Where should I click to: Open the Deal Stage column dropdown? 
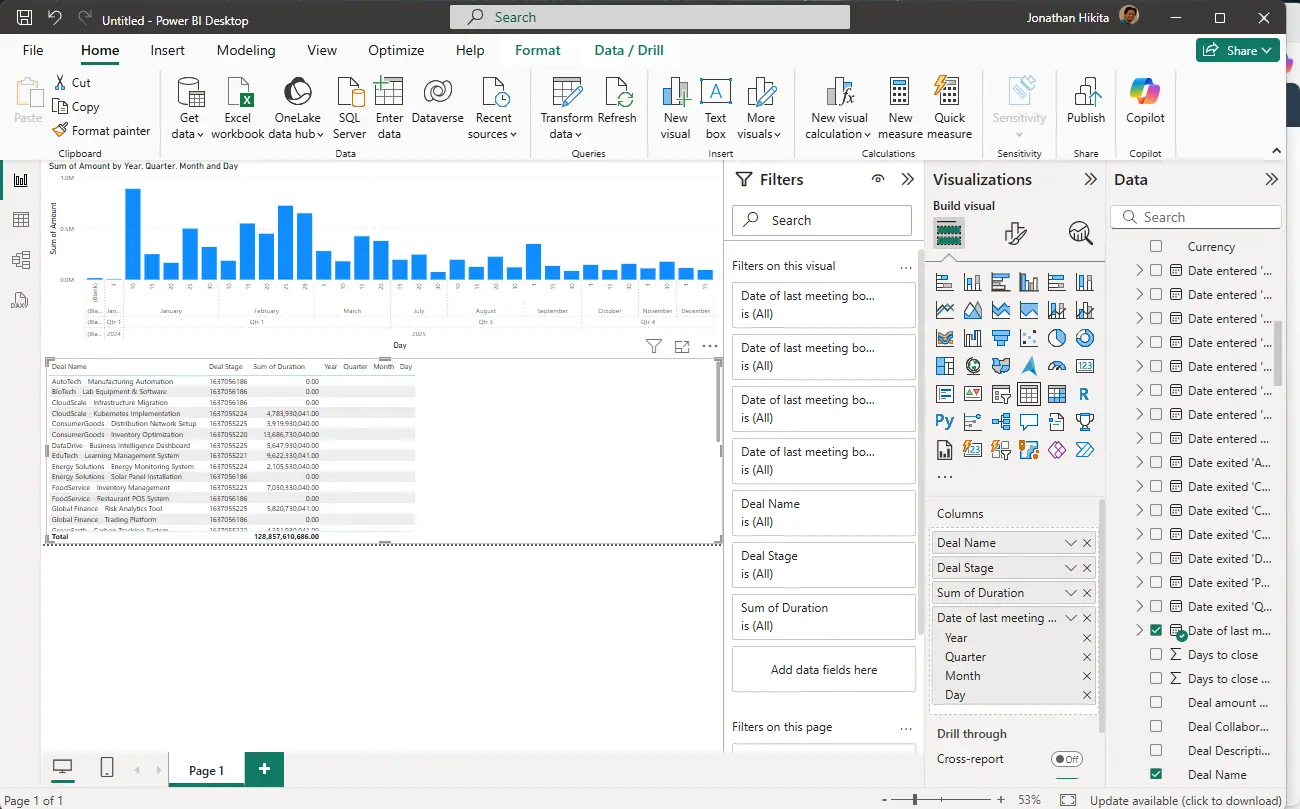tap(1071, 568)
